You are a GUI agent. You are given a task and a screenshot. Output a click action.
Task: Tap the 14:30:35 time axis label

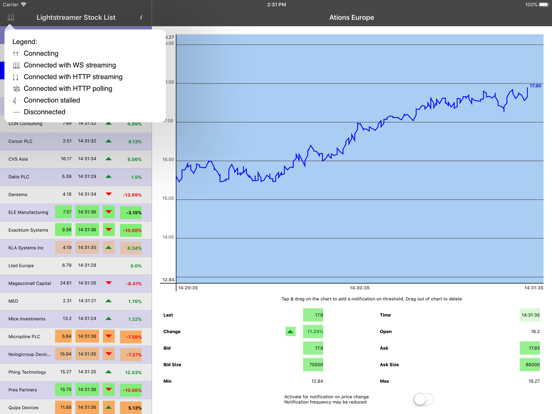click(359, 288)
